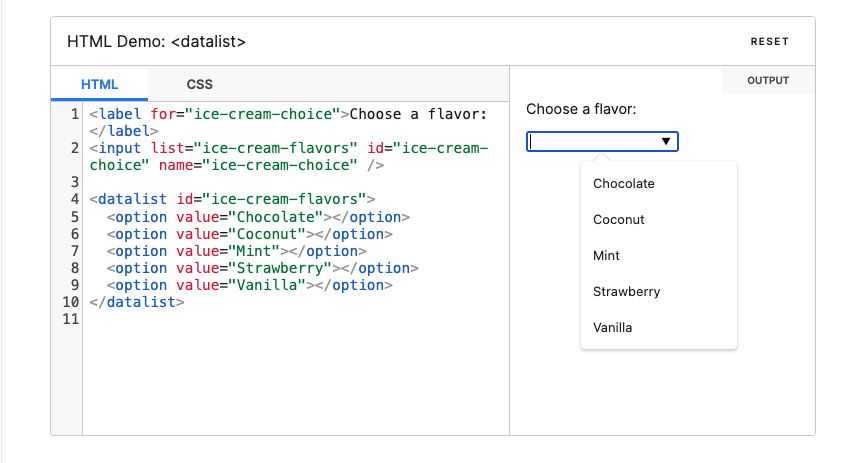Click code line 1 with the label tag
Viewport: 863px width, 463px height.
[x=288, y=122]
